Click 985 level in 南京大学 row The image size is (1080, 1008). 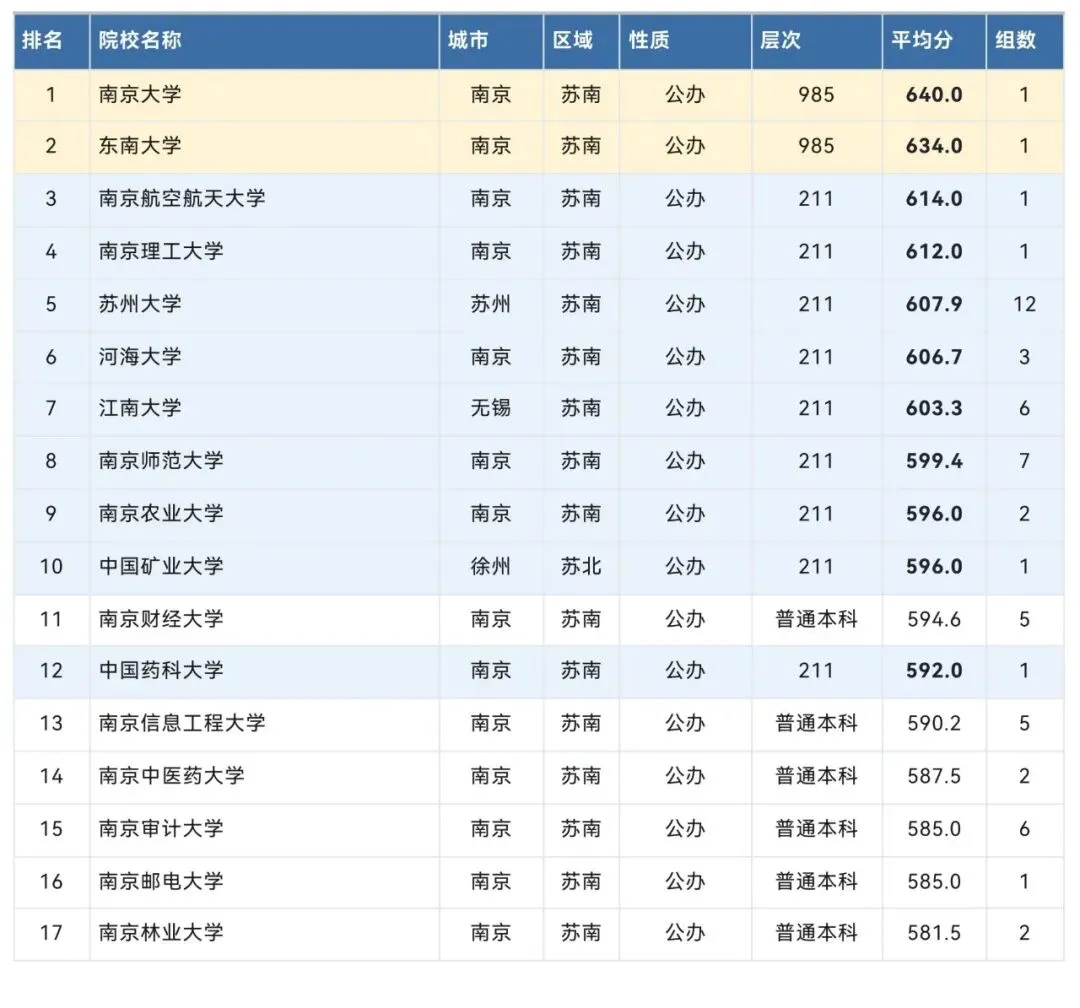click(x=816, y=94)
